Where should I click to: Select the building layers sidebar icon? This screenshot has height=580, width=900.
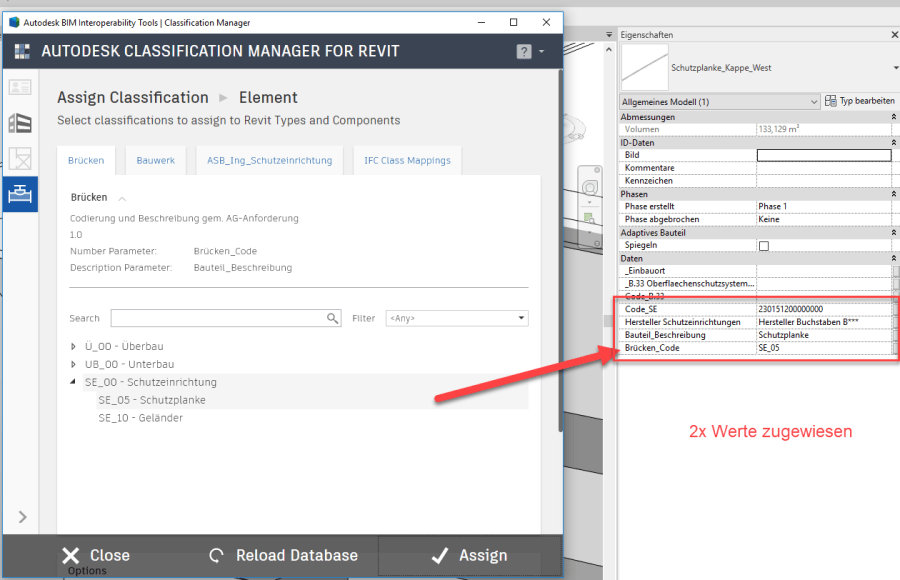click(20, 123)
